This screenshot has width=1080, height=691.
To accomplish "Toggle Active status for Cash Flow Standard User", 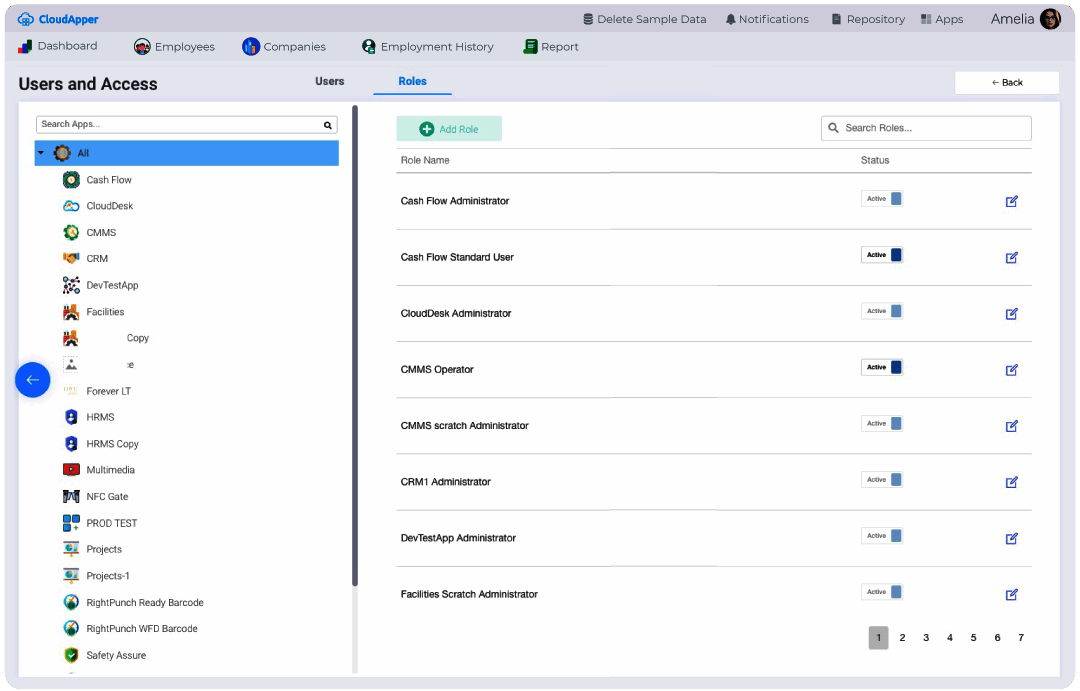I will coord(882,255).
